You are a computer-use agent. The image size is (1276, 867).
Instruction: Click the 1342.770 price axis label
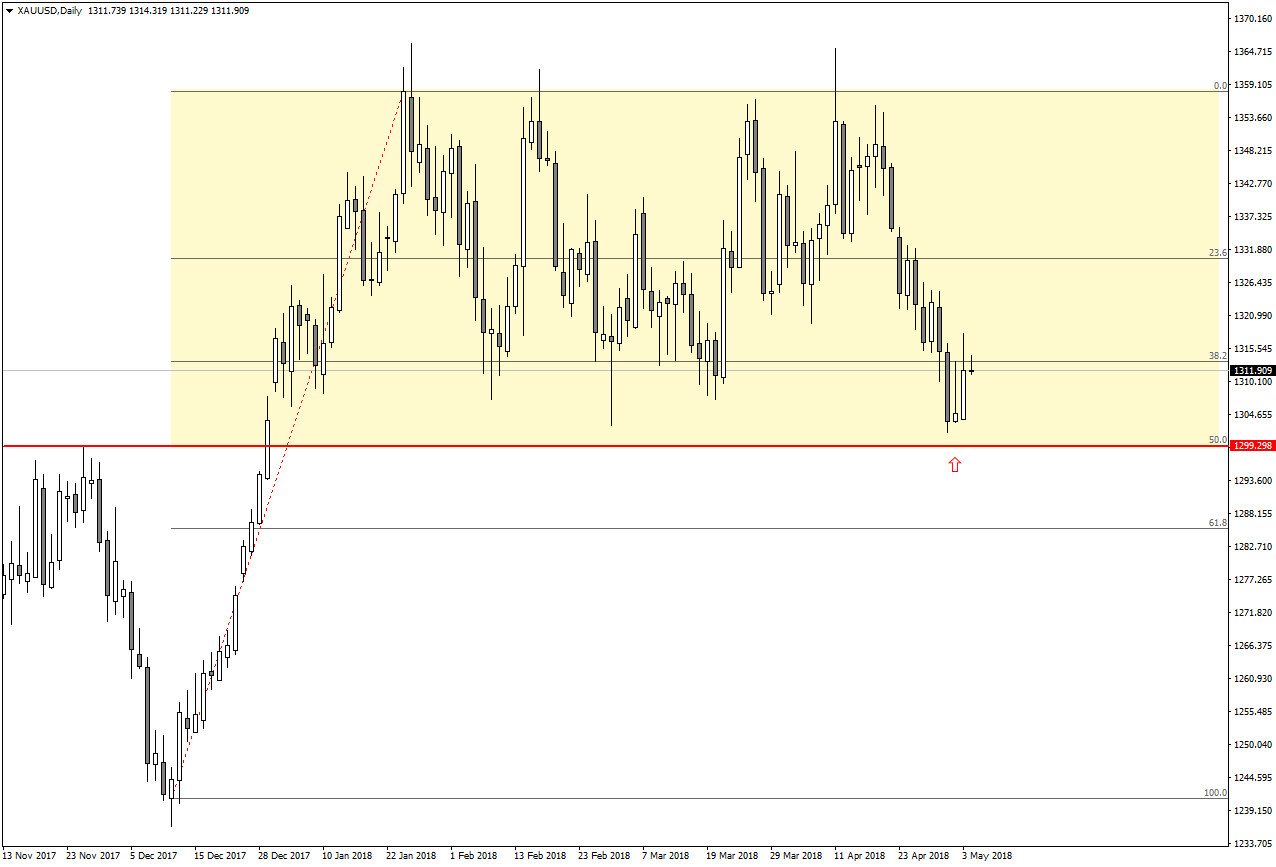pyautogui.click(x=1253, y=184)
